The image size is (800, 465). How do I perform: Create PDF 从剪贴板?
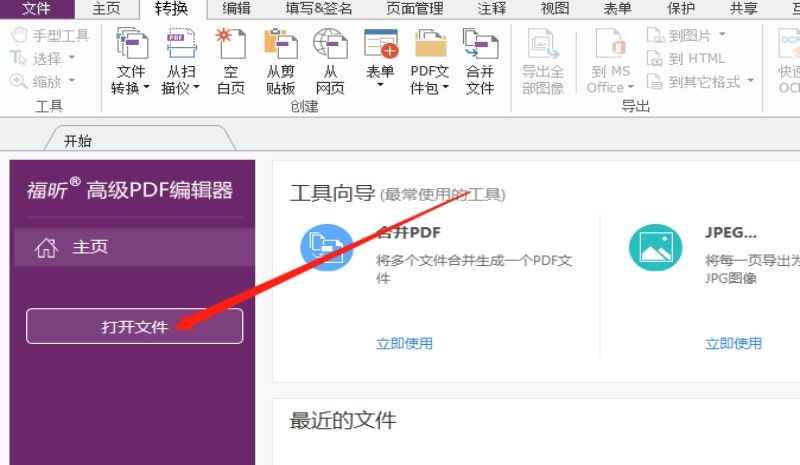280,61
